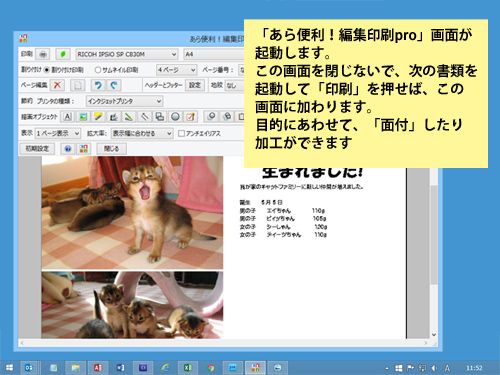Select the circle ellipse drawing tool
Image resolution: width=500 pixels, height=375 pixels.
[x=175, y=117]
